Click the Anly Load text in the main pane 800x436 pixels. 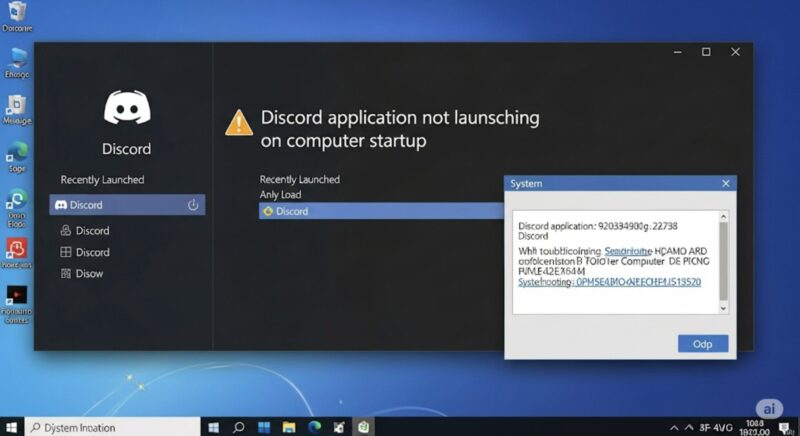[280, 194]
